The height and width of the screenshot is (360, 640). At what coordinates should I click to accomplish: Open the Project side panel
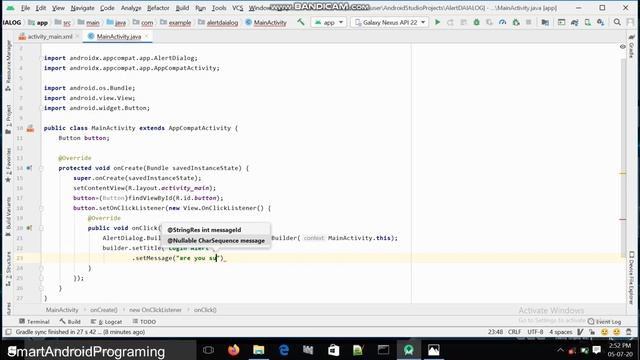coord(8,119)
